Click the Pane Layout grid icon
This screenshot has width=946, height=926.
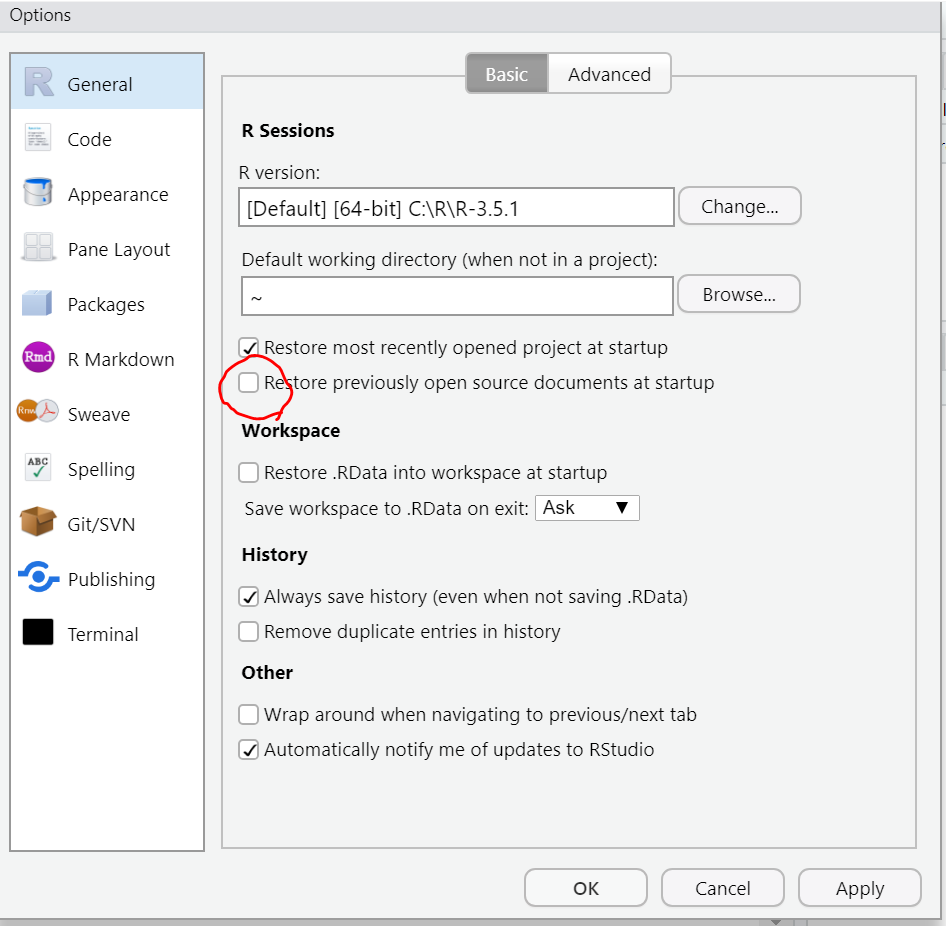point(38,247)
